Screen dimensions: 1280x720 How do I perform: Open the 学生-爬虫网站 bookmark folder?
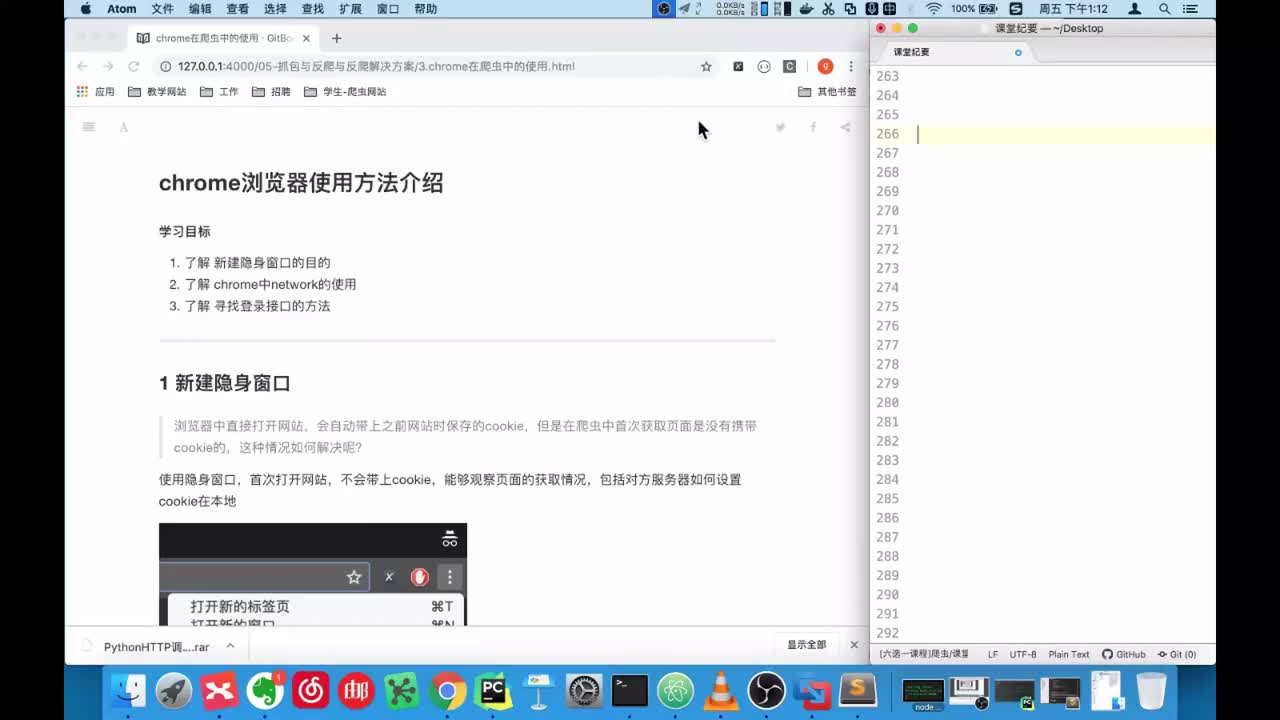click(x=345, y=91)
